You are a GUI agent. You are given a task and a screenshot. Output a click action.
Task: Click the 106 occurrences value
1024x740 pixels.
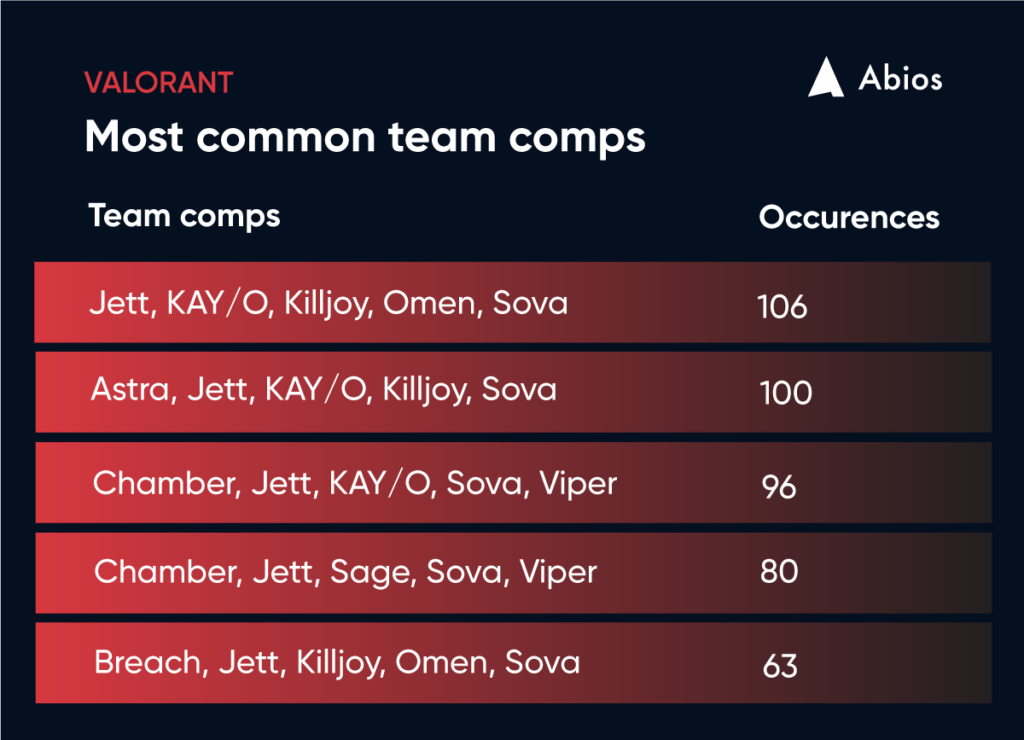coord(782,306)
